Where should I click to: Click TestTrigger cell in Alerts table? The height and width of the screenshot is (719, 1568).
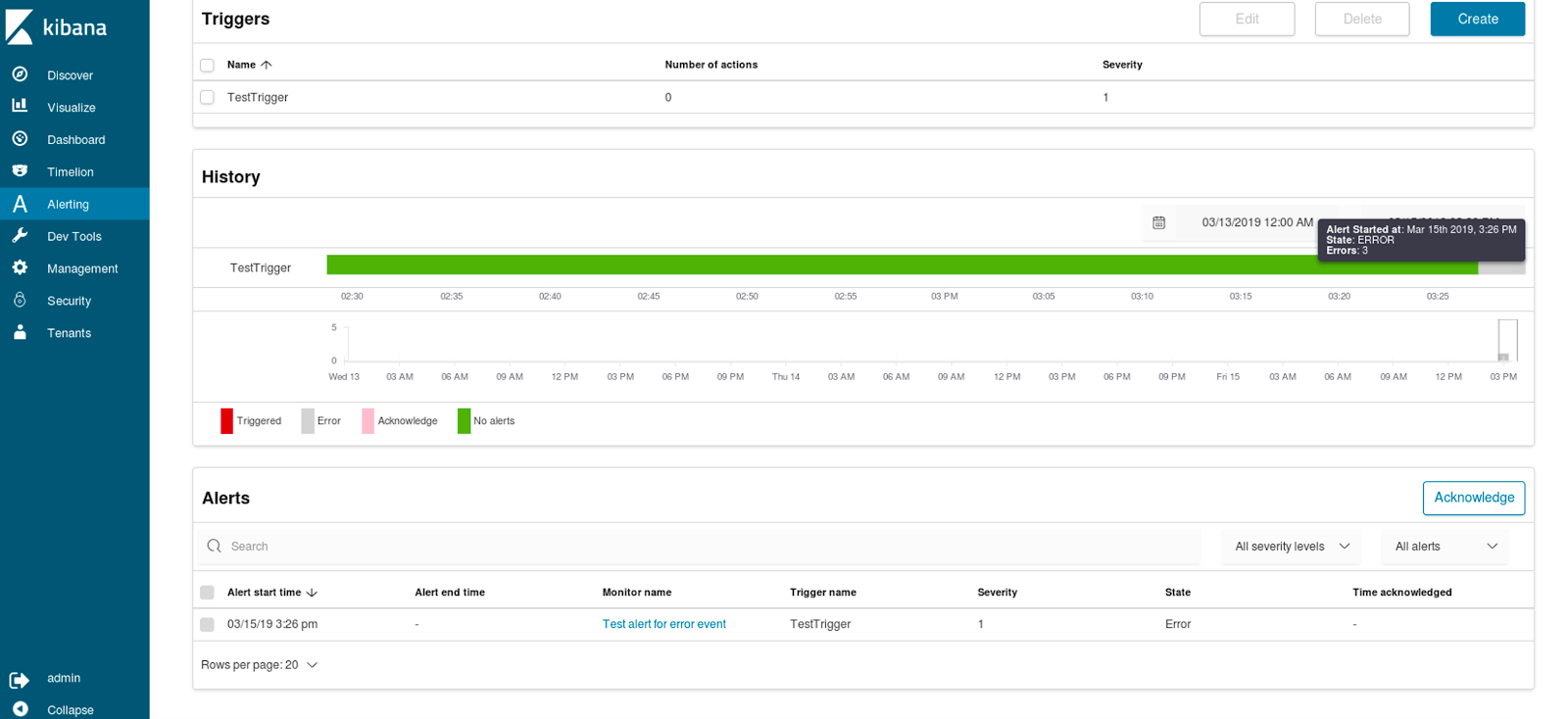pos(820,624)
